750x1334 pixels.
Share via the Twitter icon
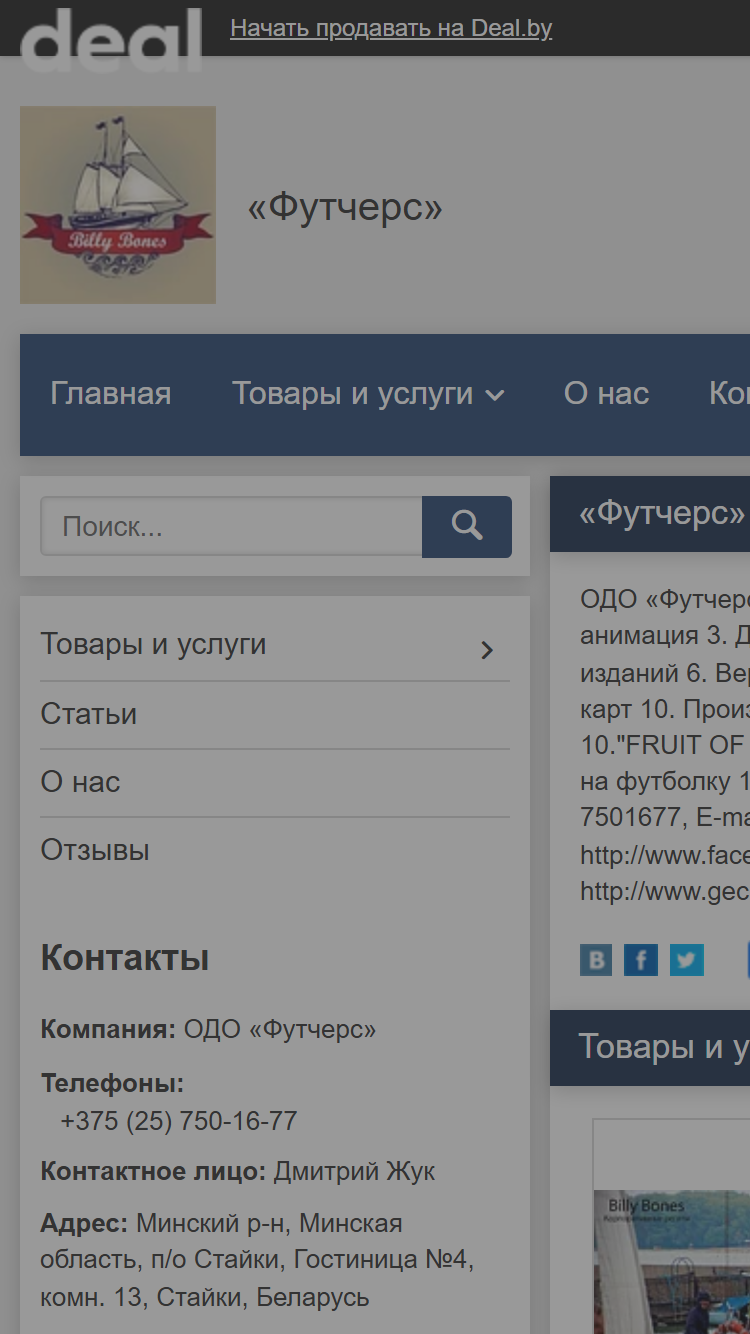point(687,960)
